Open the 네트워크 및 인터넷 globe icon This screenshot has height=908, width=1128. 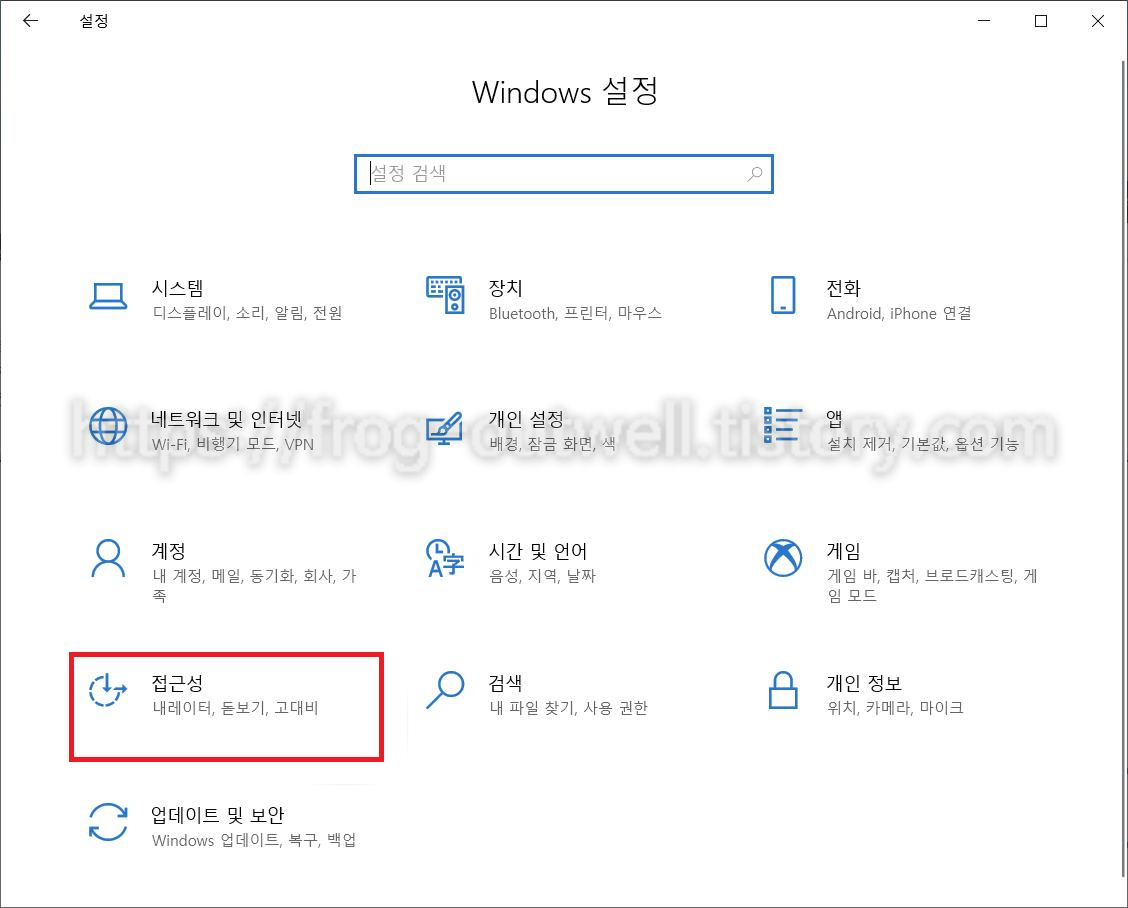point(108,426)
